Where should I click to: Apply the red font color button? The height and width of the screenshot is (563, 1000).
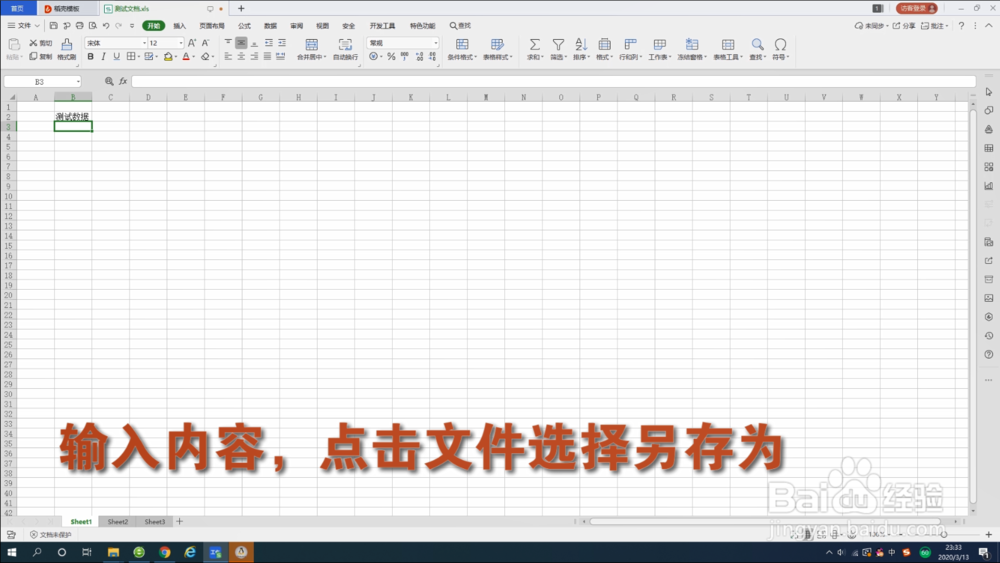[186, 57]
